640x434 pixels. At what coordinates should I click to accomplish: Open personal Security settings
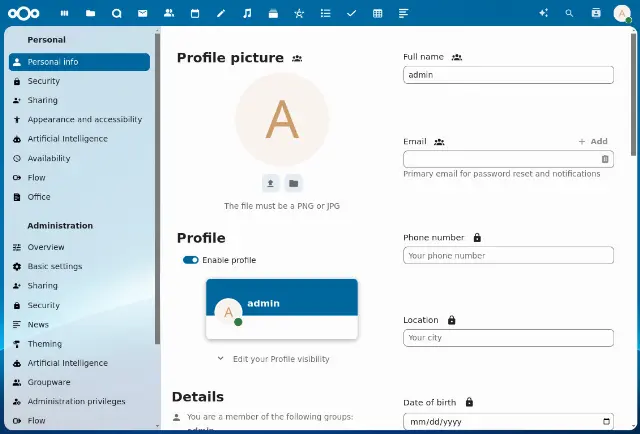79,81
